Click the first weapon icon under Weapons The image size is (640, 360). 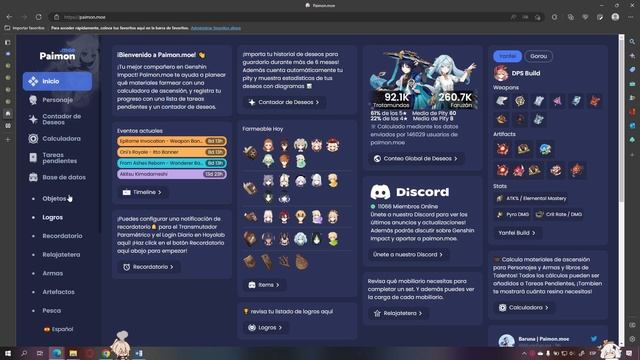click(501, 101)
